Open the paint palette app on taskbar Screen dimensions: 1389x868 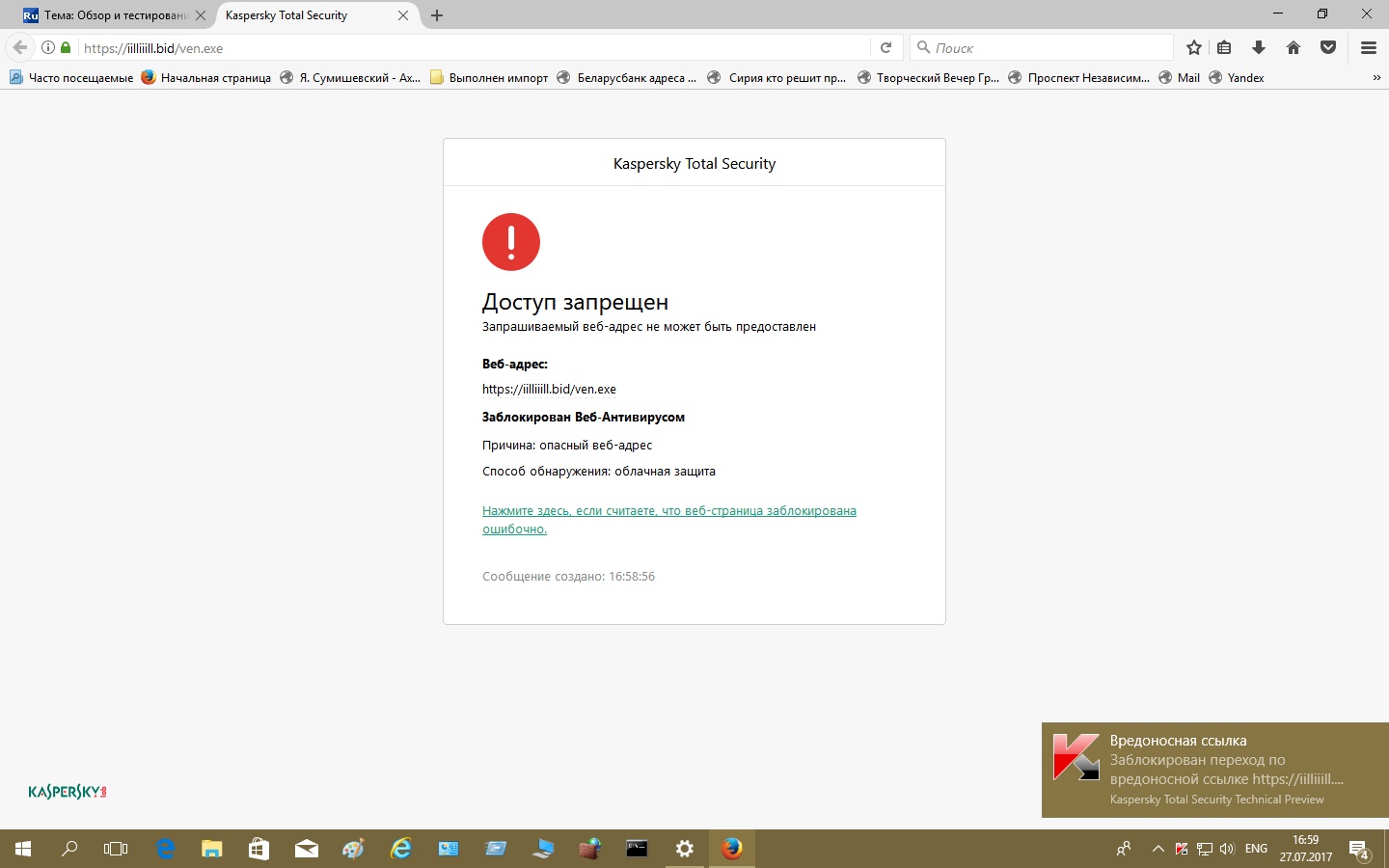click(x=354, y=849)
